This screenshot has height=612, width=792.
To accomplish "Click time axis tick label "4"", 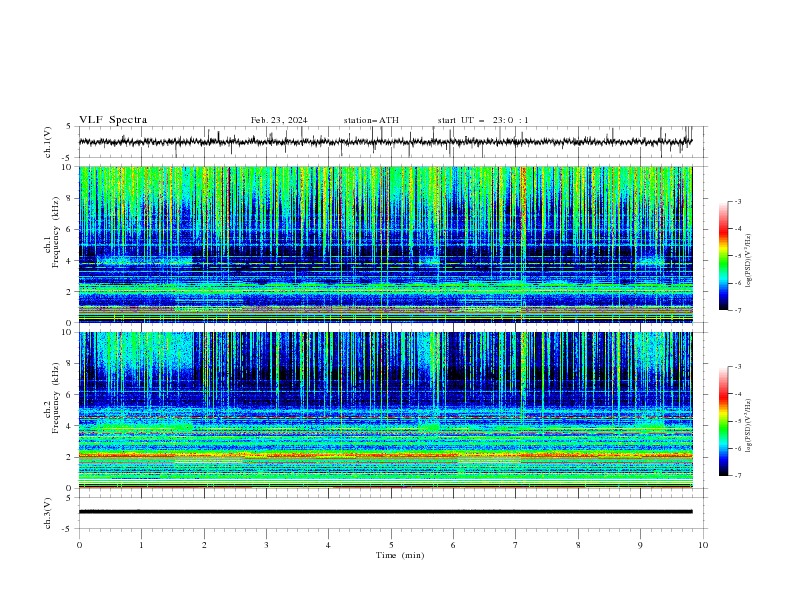I will coord(328,545).
